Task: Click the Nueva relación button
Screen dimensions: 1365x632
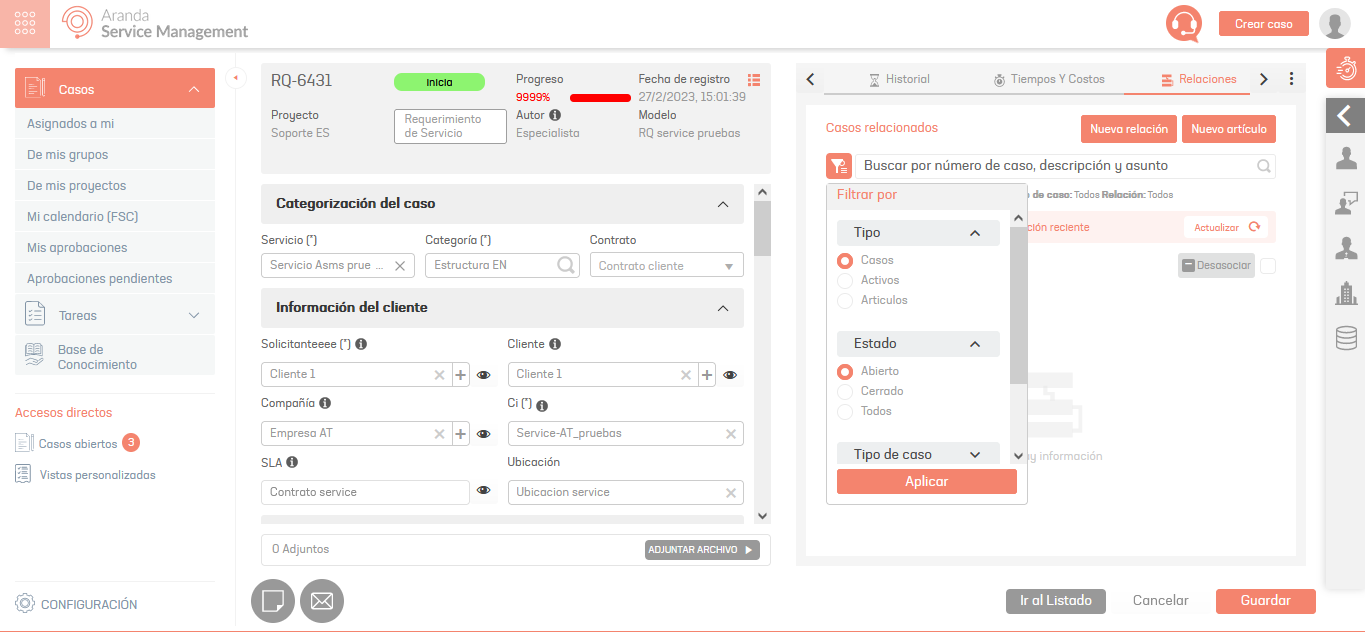Action: pos(1128,129)
